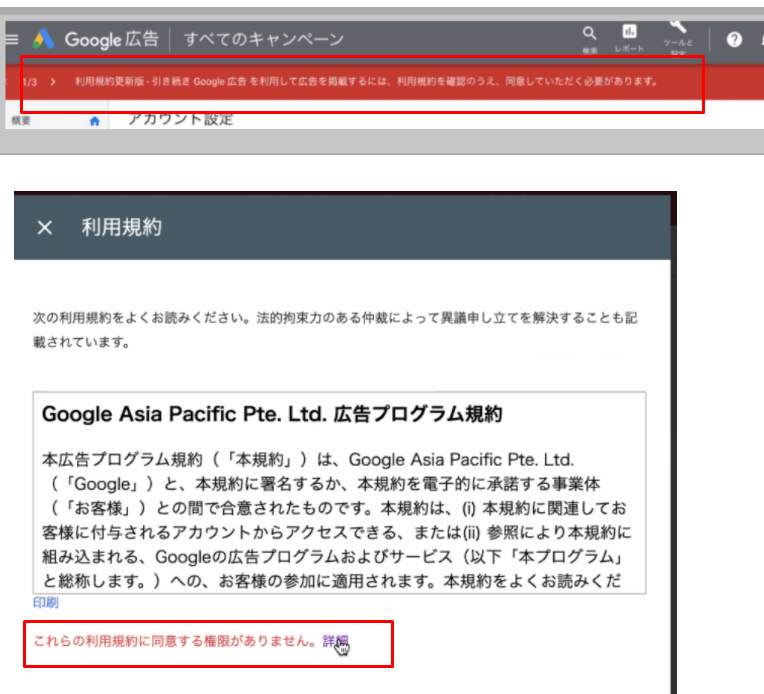Screen dimensions: 764x694
Task: Click the permission error message text
Action: pos(175,641)
